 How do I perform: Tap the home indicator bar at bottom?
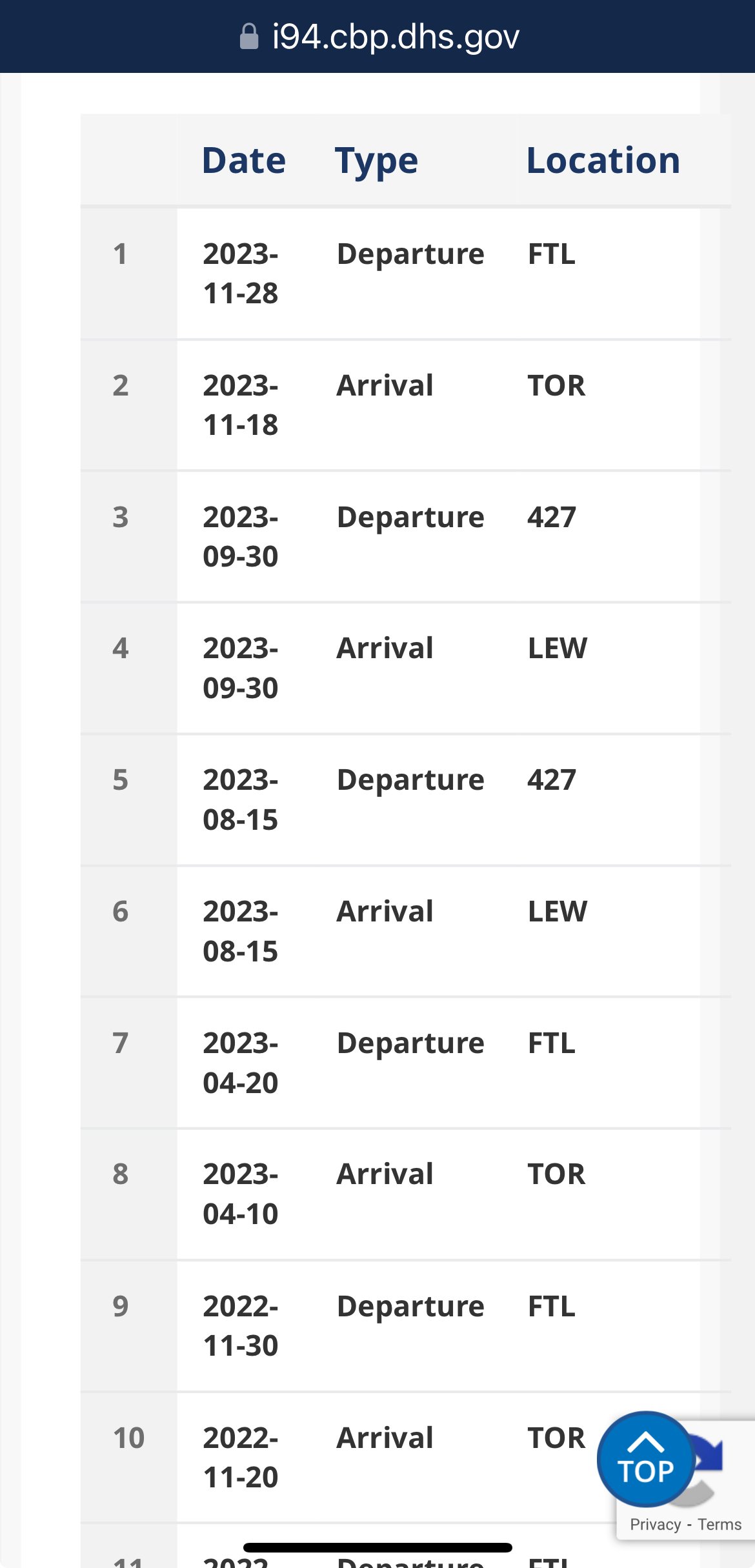point(377,1547)
